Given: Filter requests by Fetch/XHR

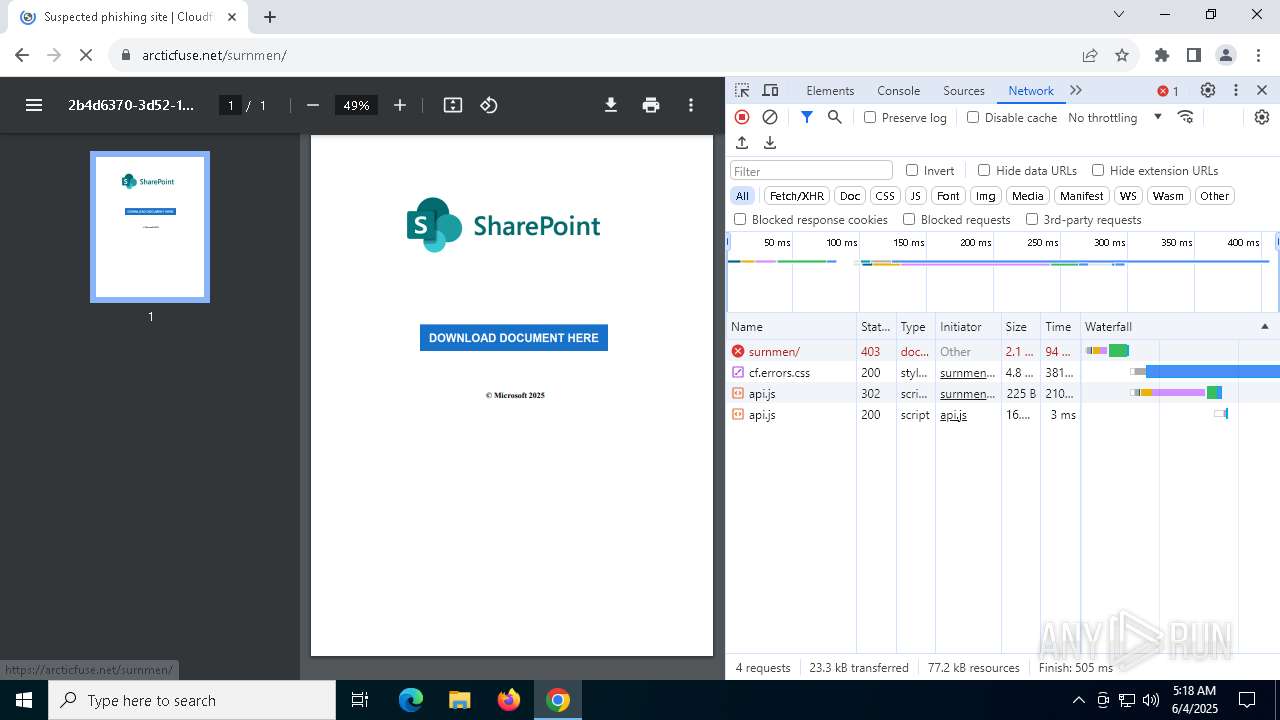Looking at the screenshot, I should coord(797,196).
